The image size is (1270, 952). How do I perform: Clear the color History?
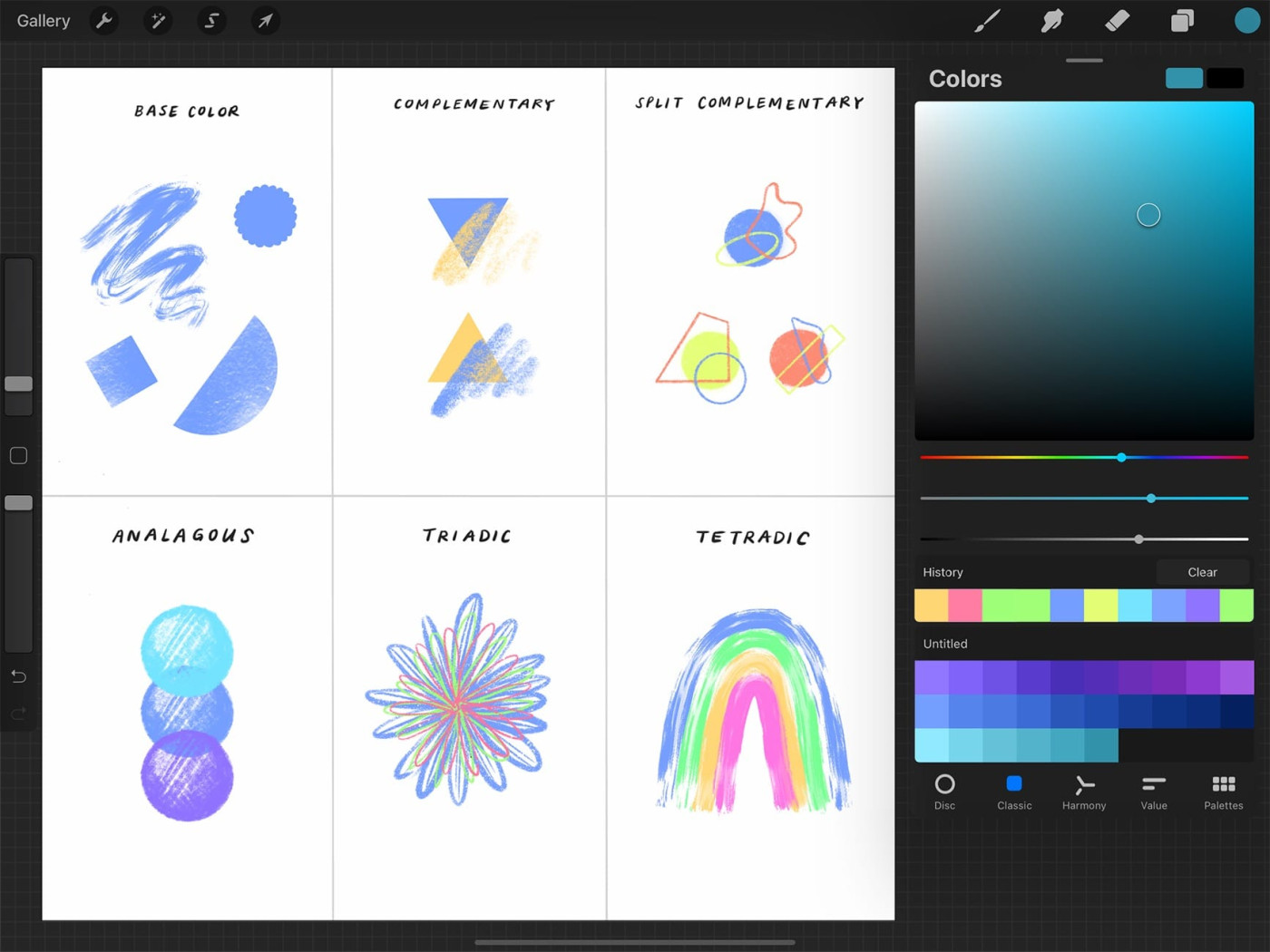[x=1202, y=572]
